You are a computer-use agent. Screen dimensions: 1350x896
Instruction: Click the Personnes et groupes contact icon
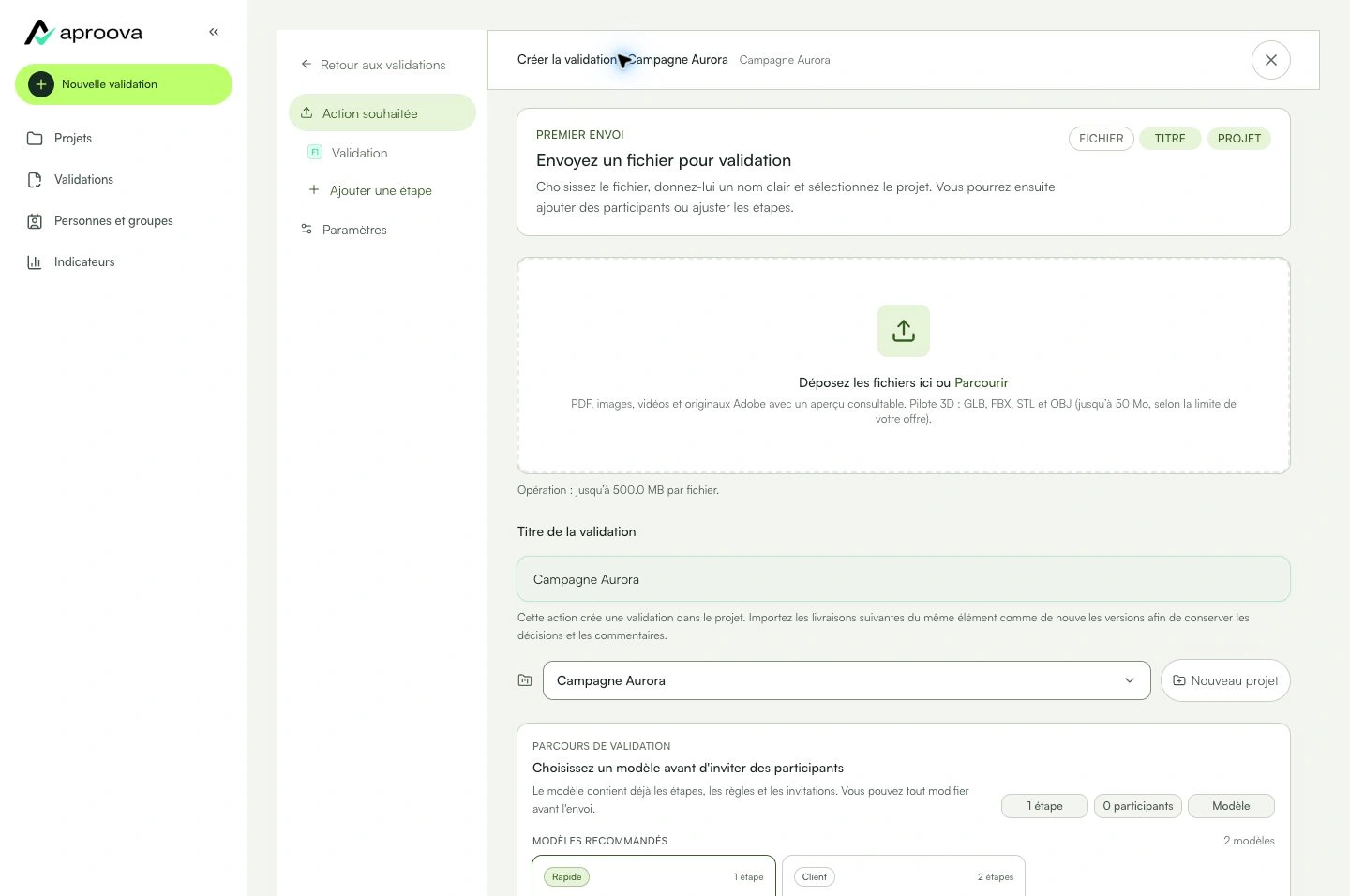point(35,221)
